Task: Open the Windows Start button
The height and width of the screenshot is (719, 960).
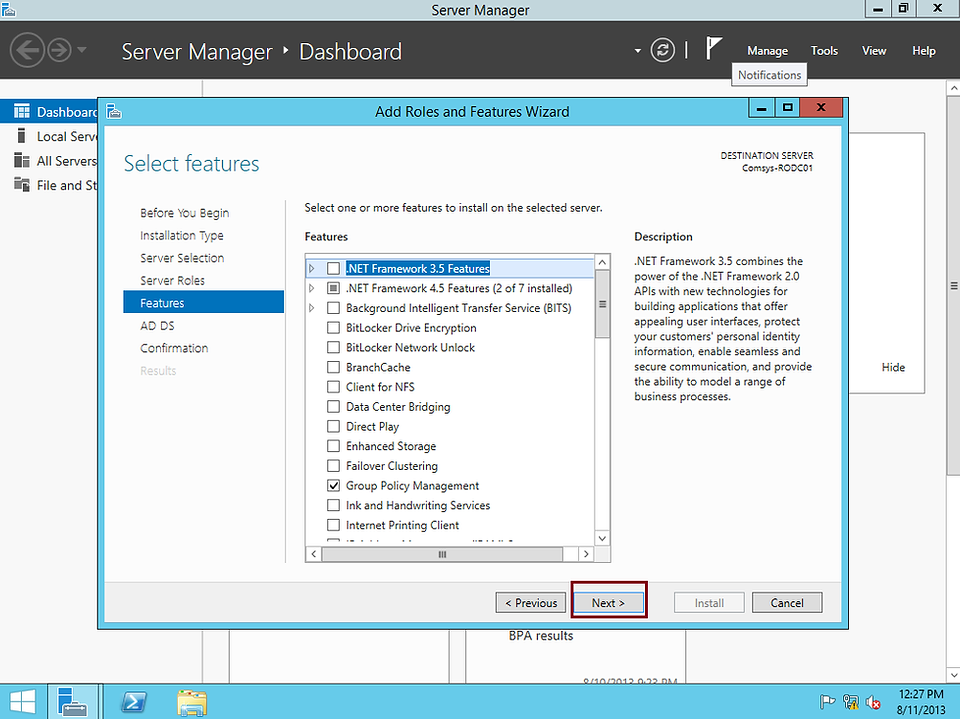Action: point(23,702)
